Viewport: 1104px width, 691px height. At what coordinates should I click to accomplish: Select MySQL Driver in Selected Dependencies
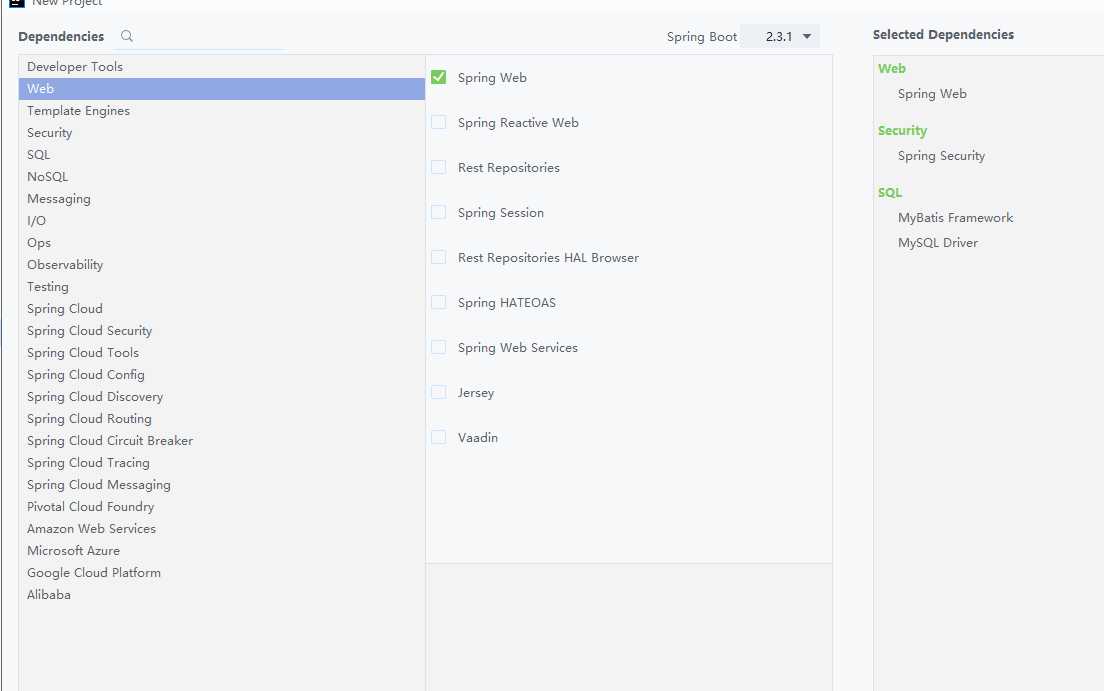pyautogui.click(x=937, y=243)
